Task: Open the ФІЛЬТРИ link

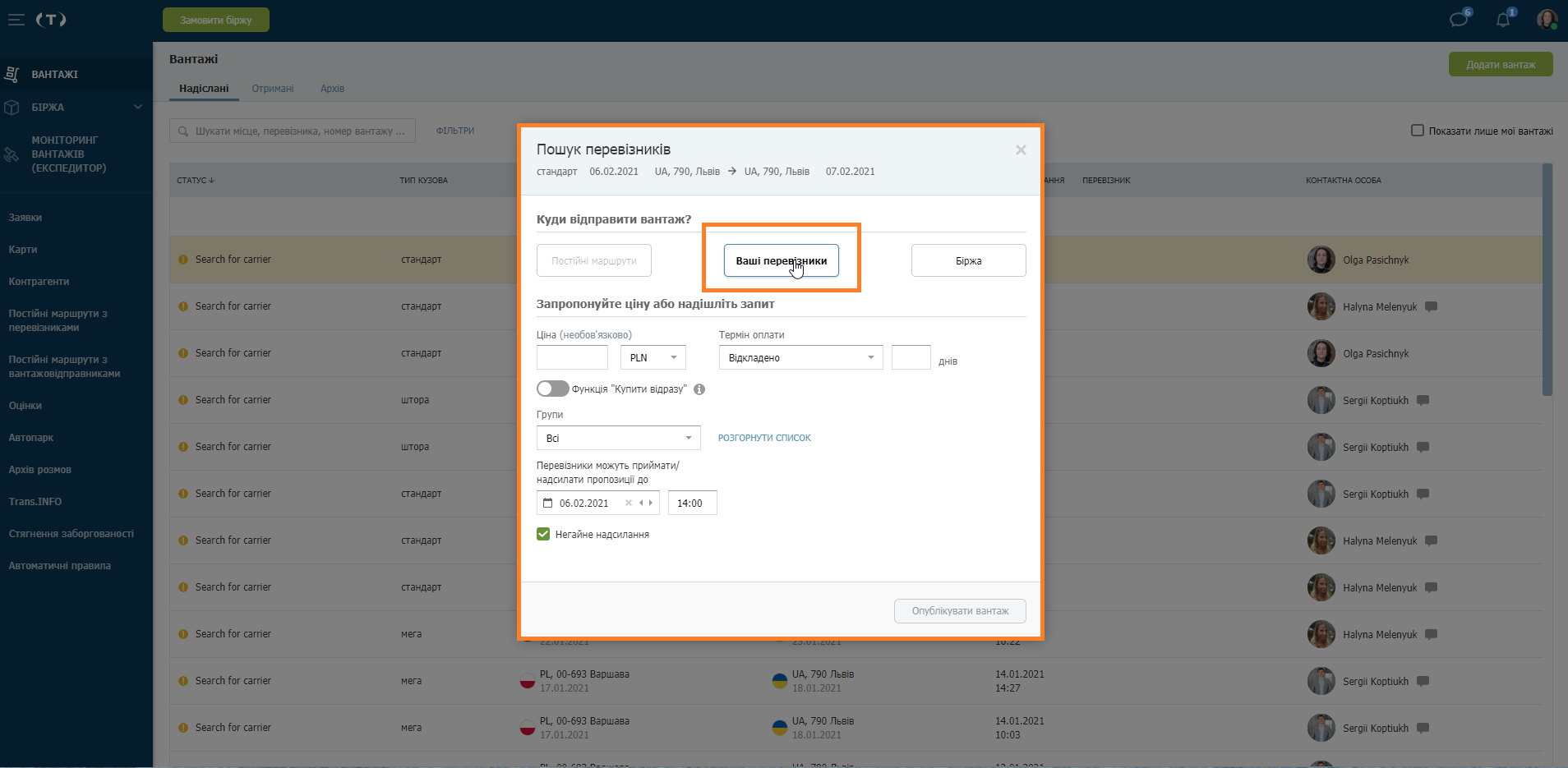Action: 455,131
